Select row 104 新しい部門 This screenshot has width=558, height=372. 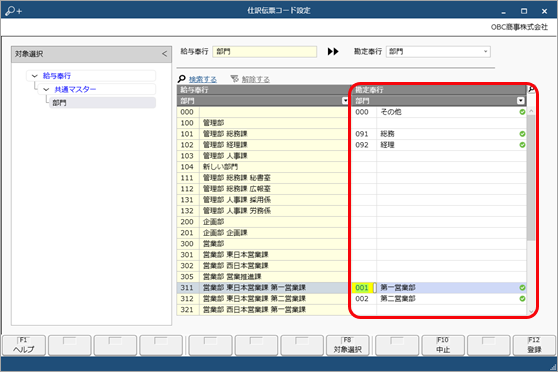264,167
